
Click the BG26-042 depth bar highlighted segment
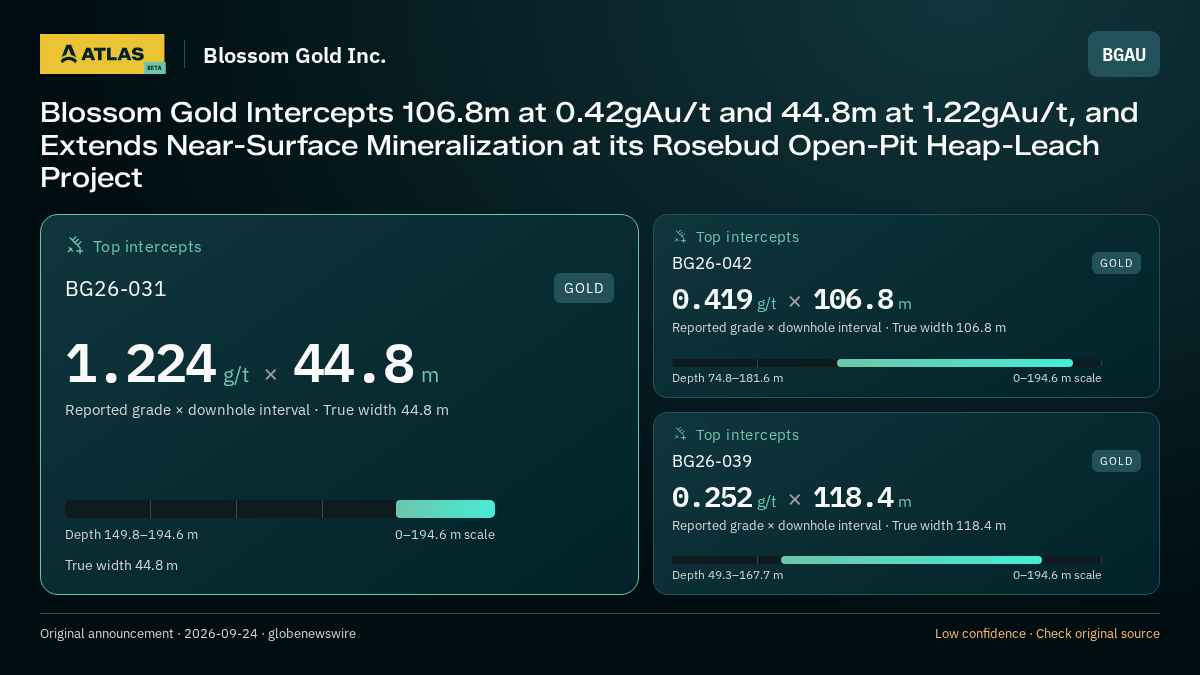pyautogui.click(x=955, y=363)
